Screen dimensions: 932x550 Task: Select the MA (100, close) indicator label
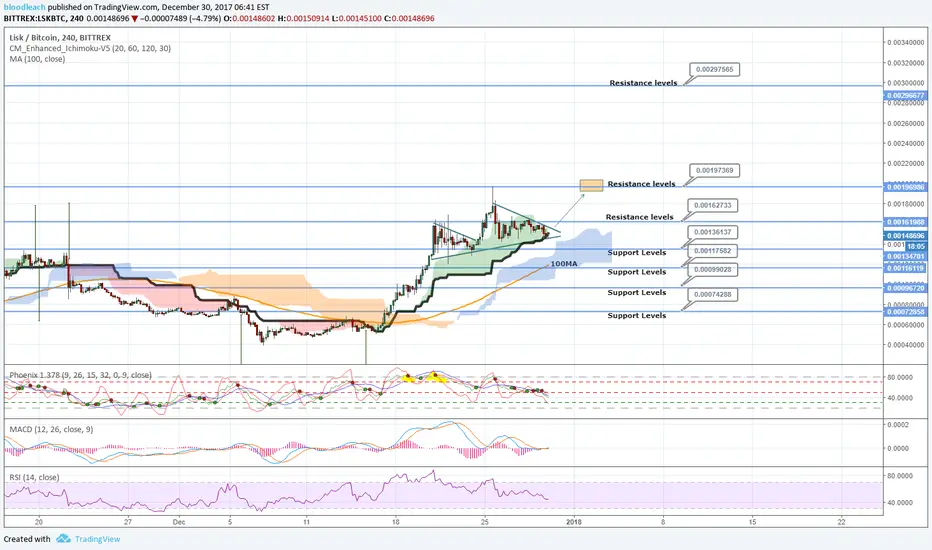(37, 59)
